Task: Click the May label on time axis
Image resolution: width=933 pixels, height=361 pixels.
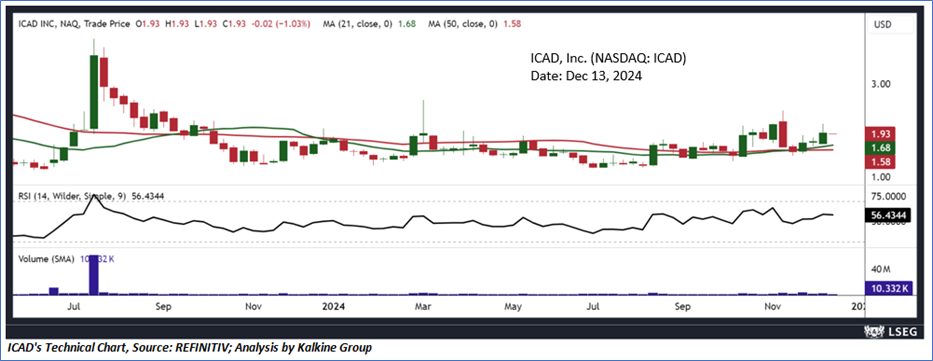Action: [x=513, y=307]
